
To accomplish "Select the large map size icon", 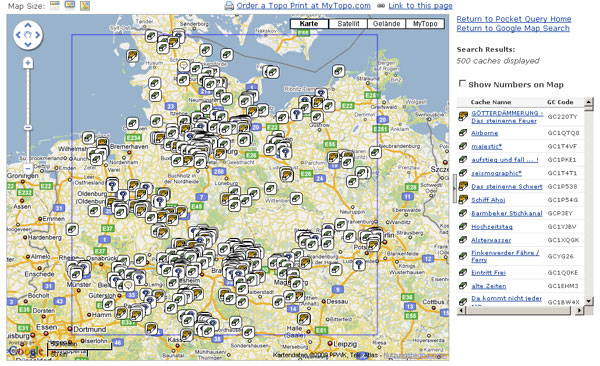I will tap(85, 6).
